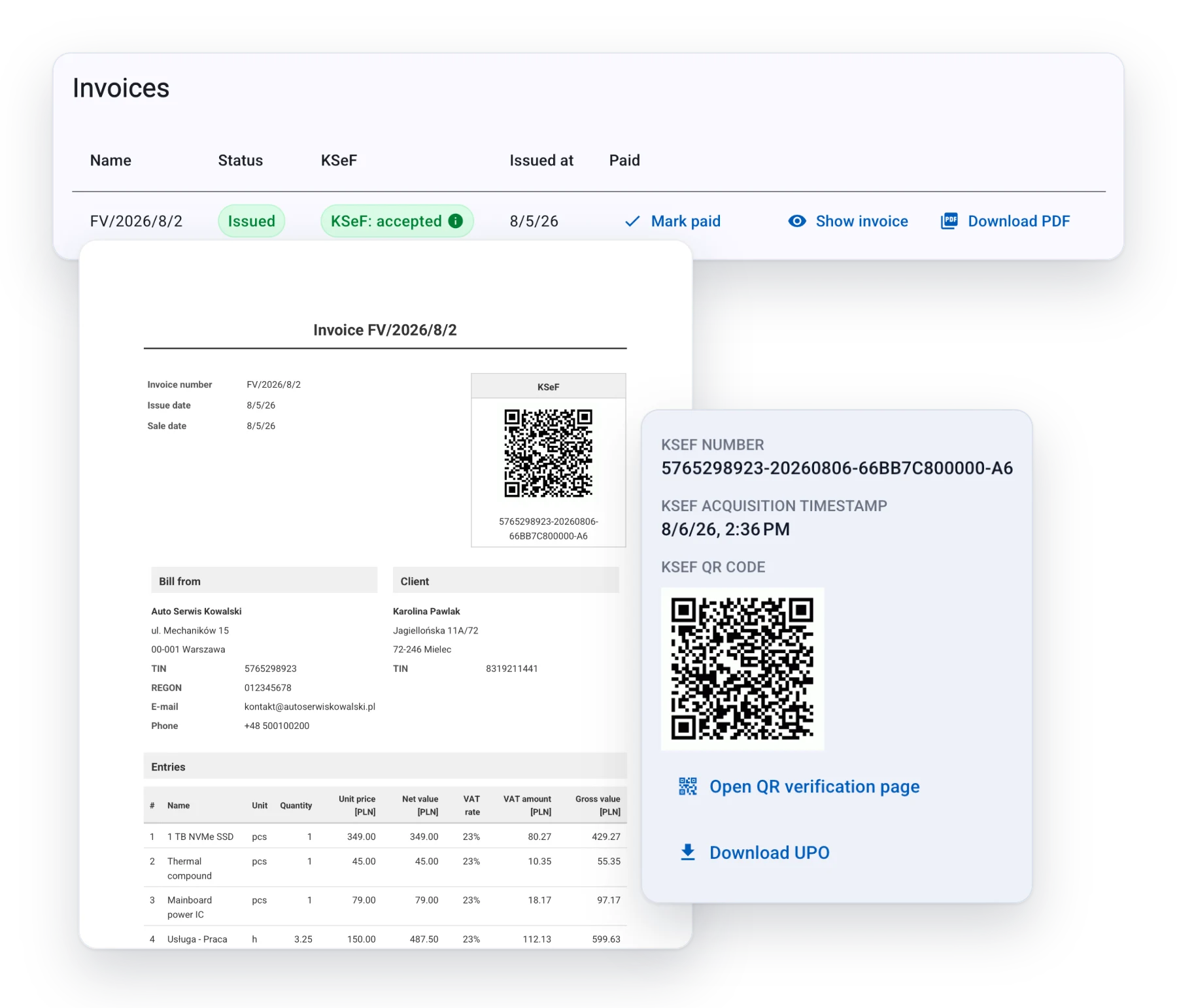Image resolution: width=1177 pixels, height=1008 pixels.
Task: Click the Gross value [PLN] column header
Action: (598, 805)
